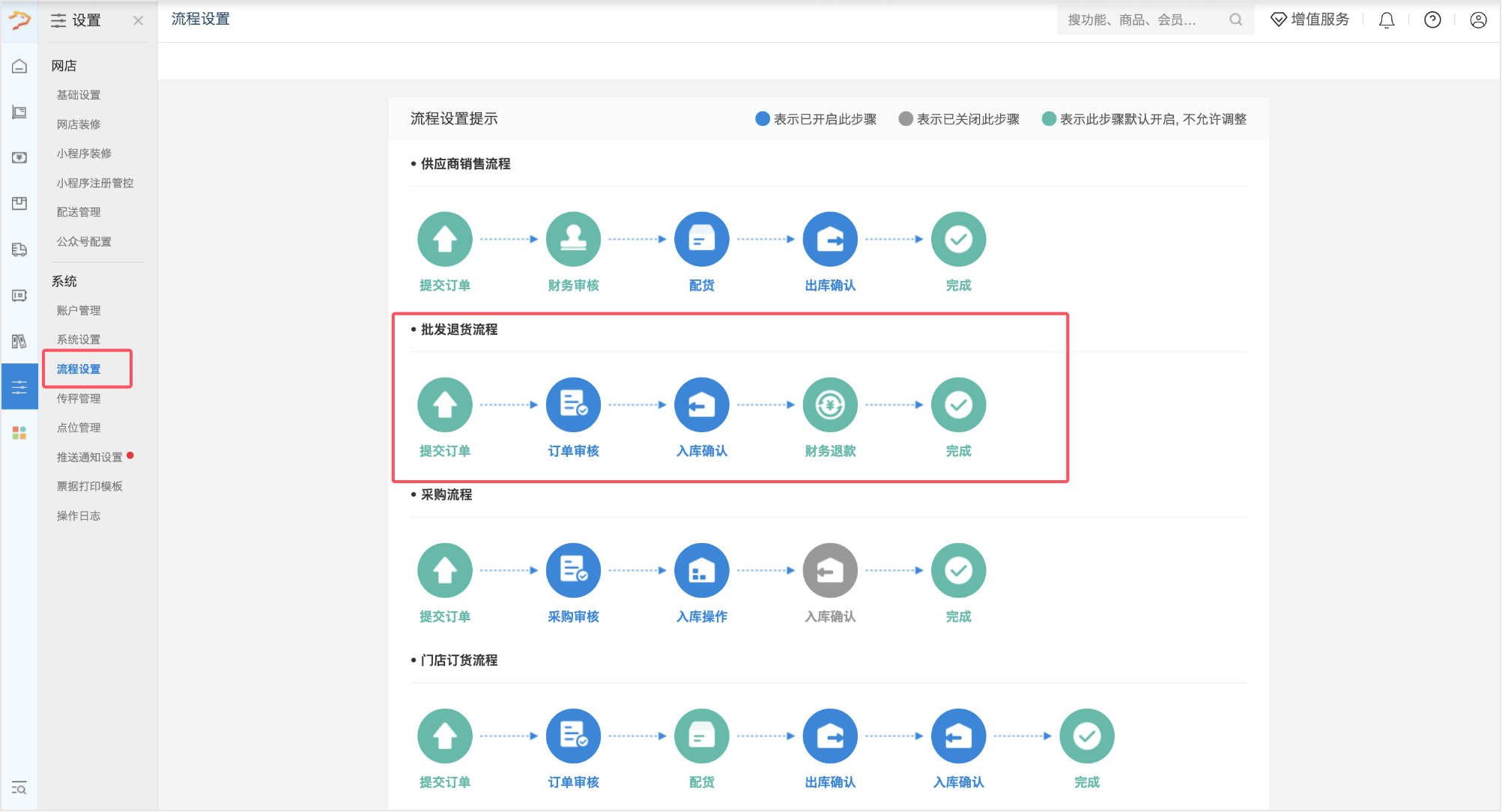
Task: Select 账户管理 under the 系统 section
Action: (x=77, y=309)
